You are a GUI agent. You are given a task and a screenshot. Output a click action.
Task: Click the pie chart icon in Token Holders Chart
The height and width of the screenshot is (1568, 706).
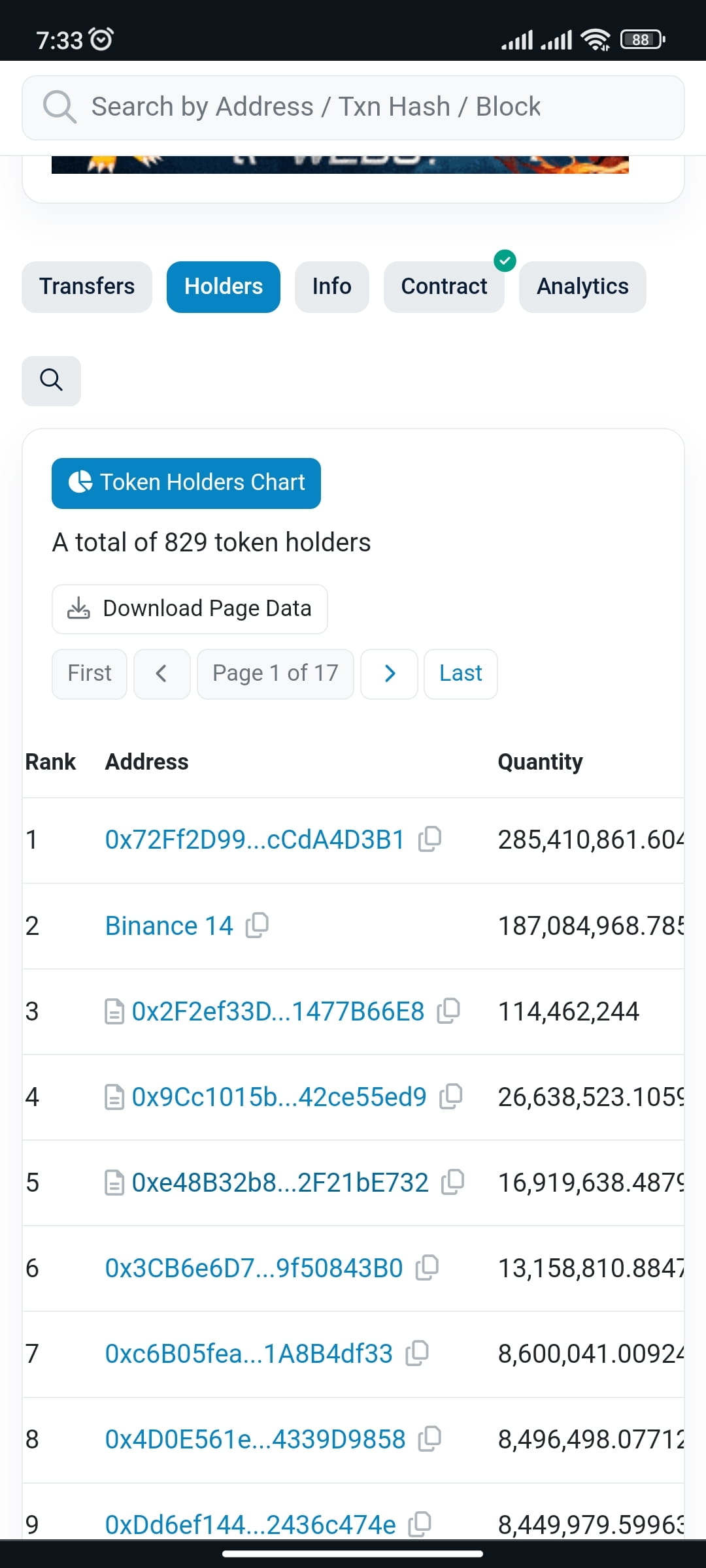(80, 482)
